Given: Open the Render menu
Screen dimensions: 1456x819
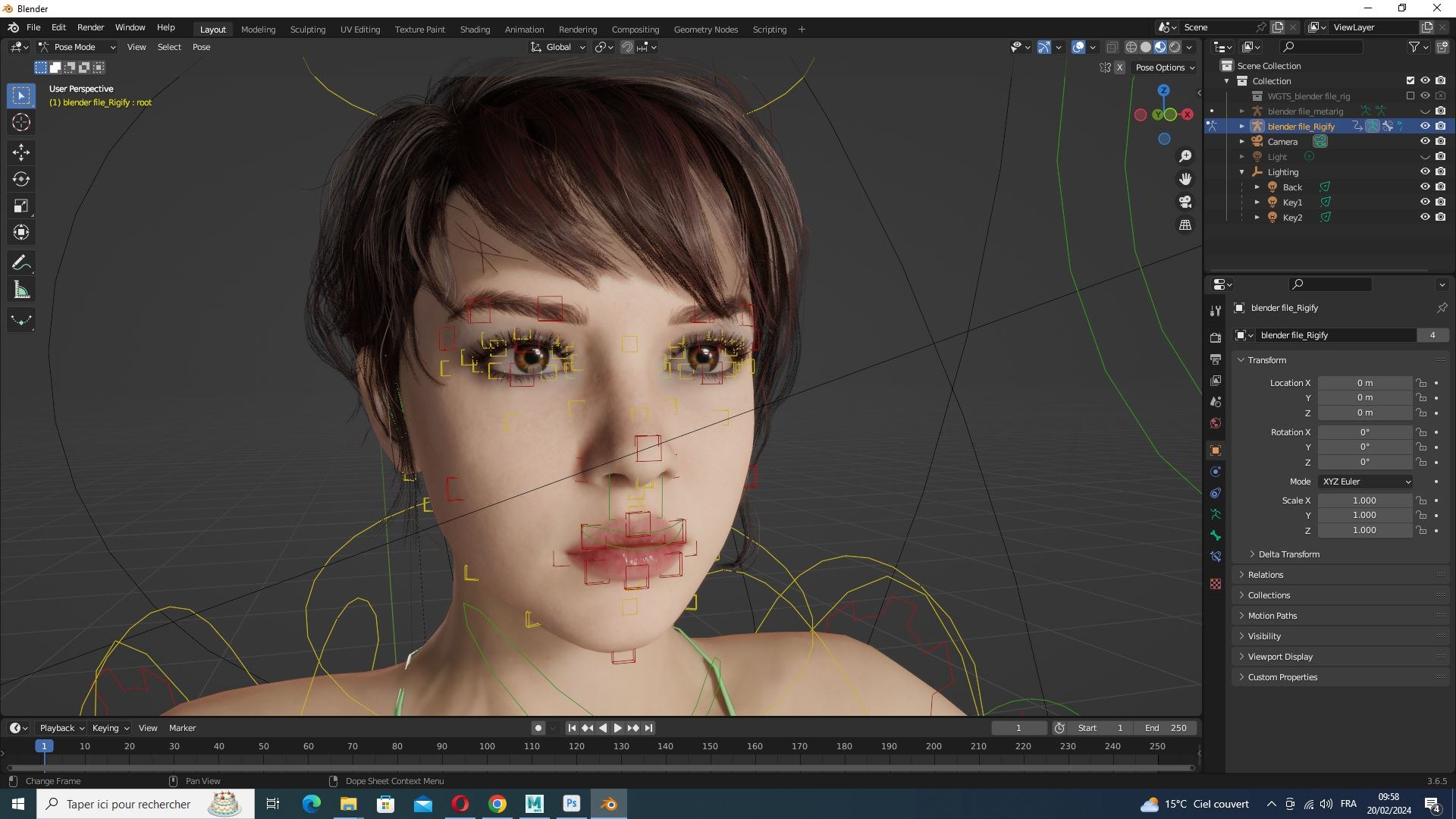Looking at the screenshot, I should tap(90, 27).
